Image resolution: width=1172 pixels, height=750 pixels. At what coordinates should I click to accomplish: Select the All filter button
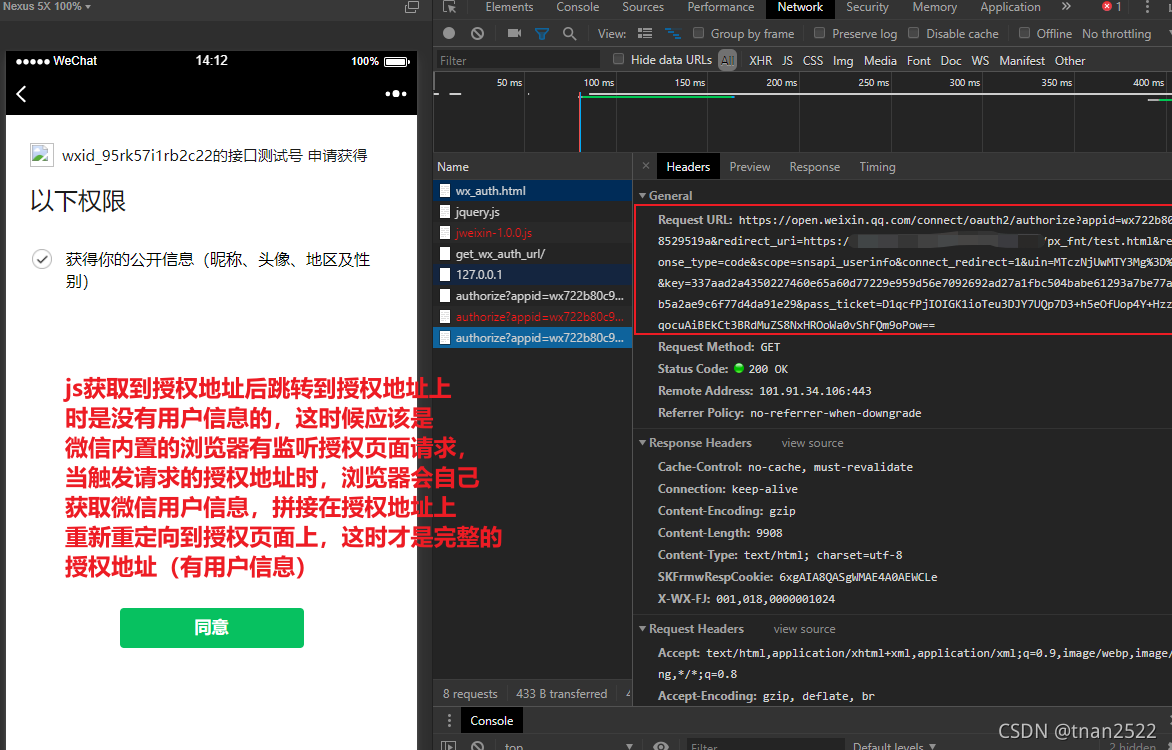point(728,61)
